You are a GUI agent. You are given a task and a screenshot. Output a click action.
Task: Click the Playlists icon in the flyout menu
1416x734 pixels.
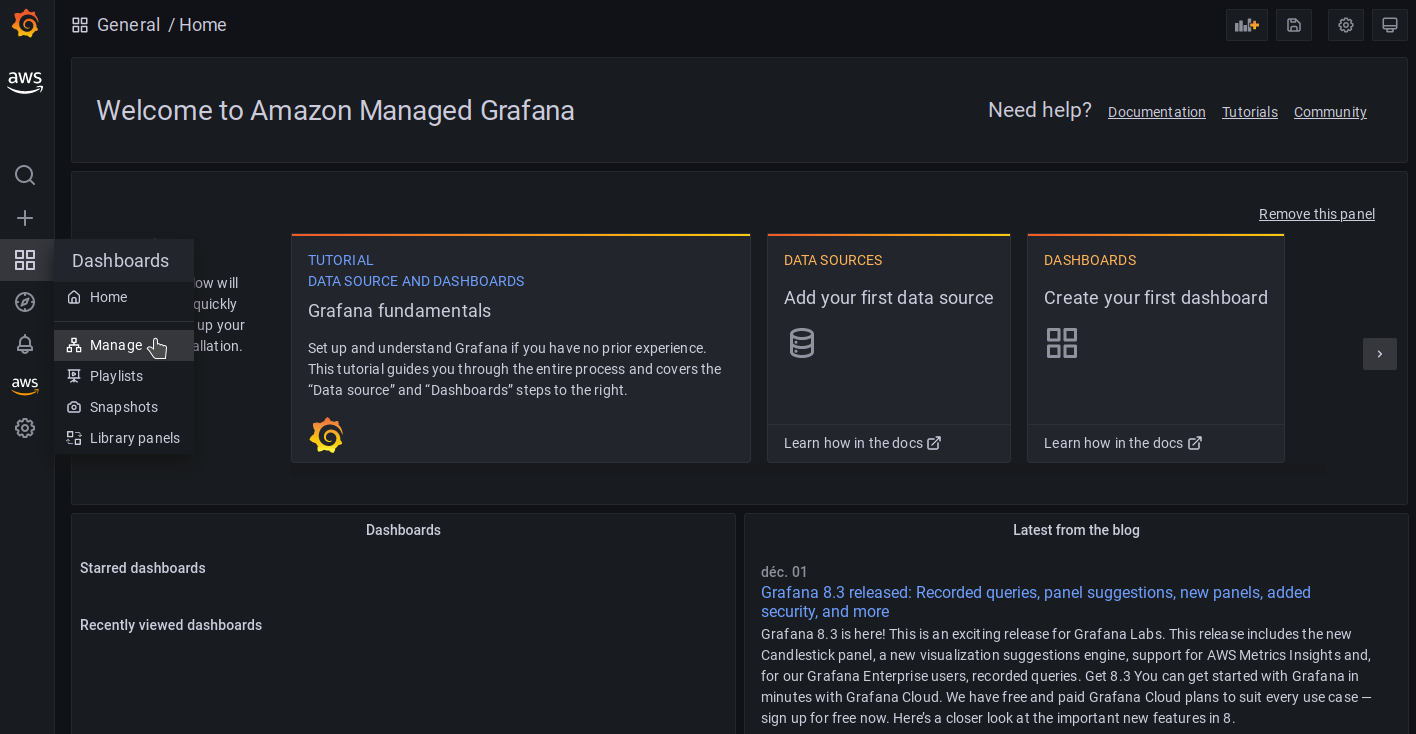[x=74, y=376]
